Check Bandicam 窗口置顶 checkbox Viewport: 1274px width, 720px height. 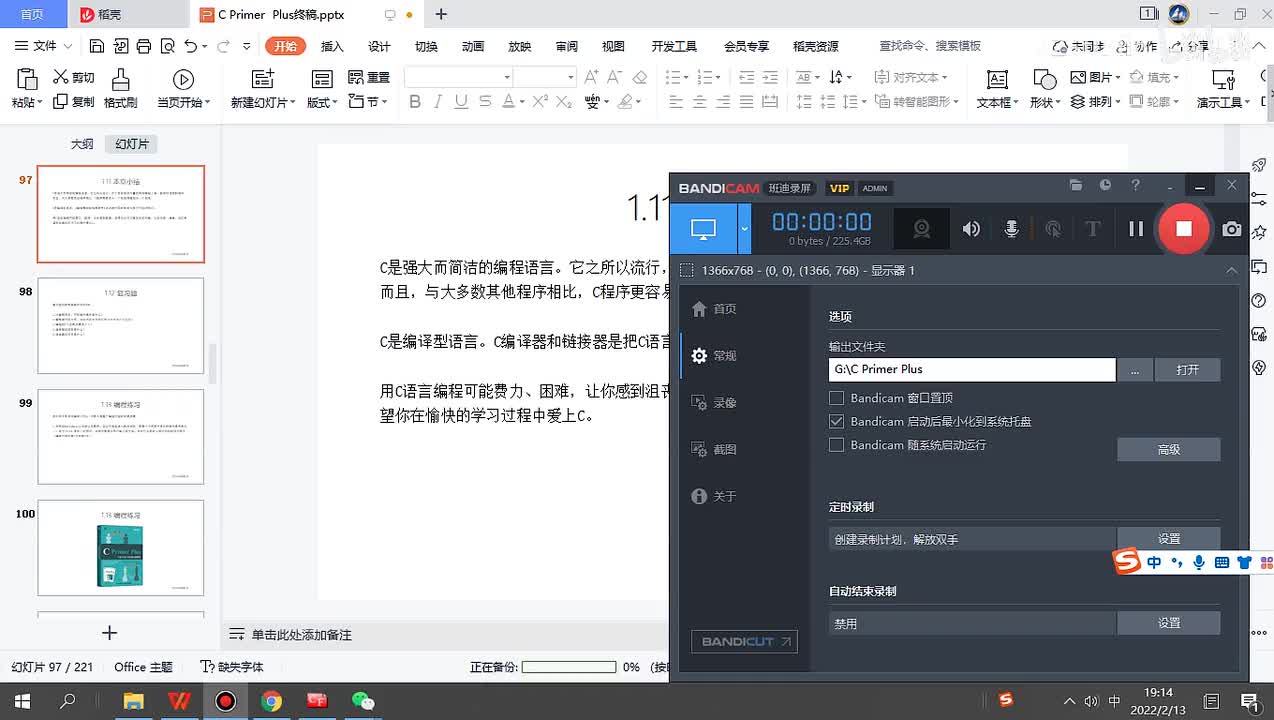(x=837, y=398)
